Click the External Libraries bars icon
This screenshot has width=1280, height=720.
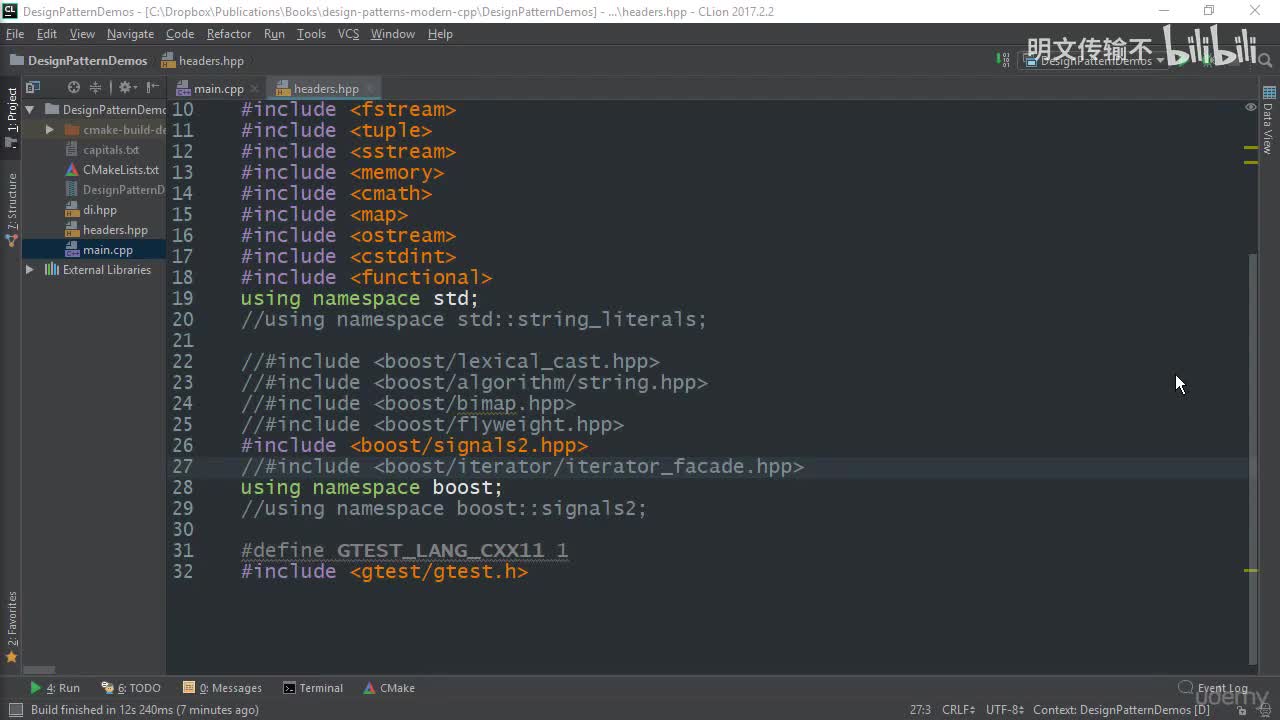coord(52,270)
